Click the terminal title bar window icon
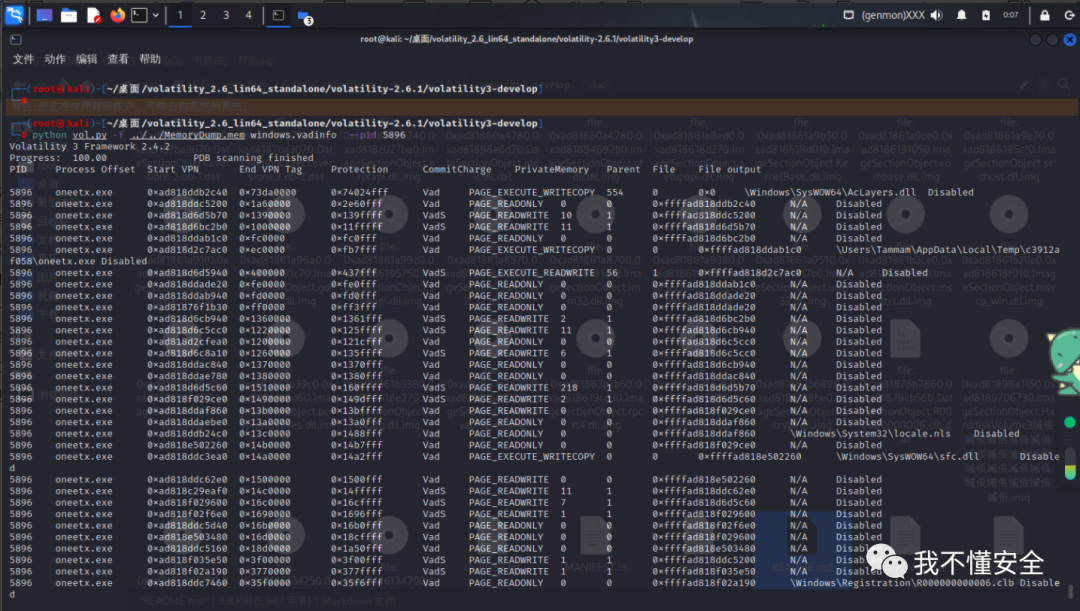 tap(16, 39)
